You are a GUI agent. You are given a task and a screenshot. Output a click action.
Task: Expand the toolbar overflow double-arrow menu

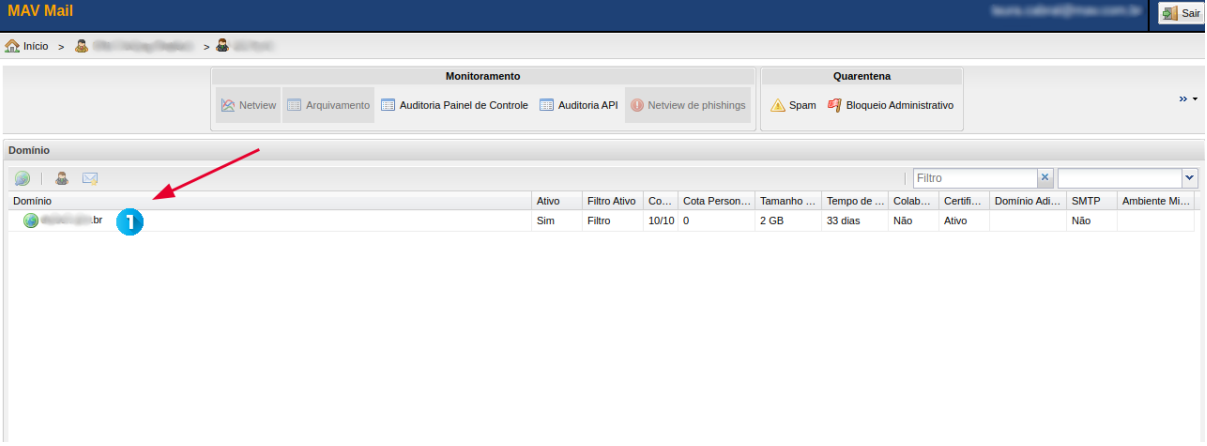click(x=1187, y=99)
